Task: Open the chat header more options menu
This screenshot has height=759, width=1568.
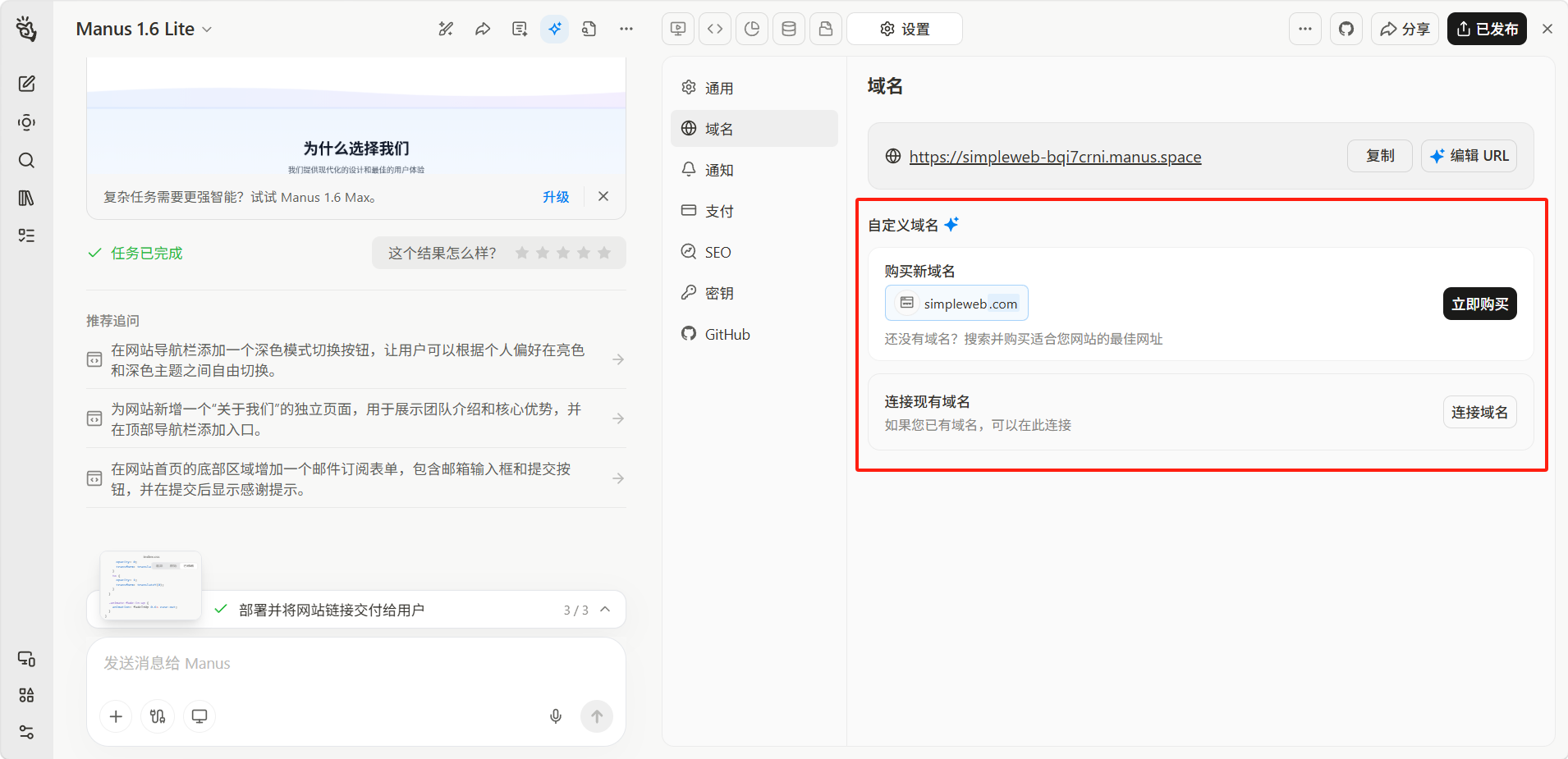Action: (626, 29)
